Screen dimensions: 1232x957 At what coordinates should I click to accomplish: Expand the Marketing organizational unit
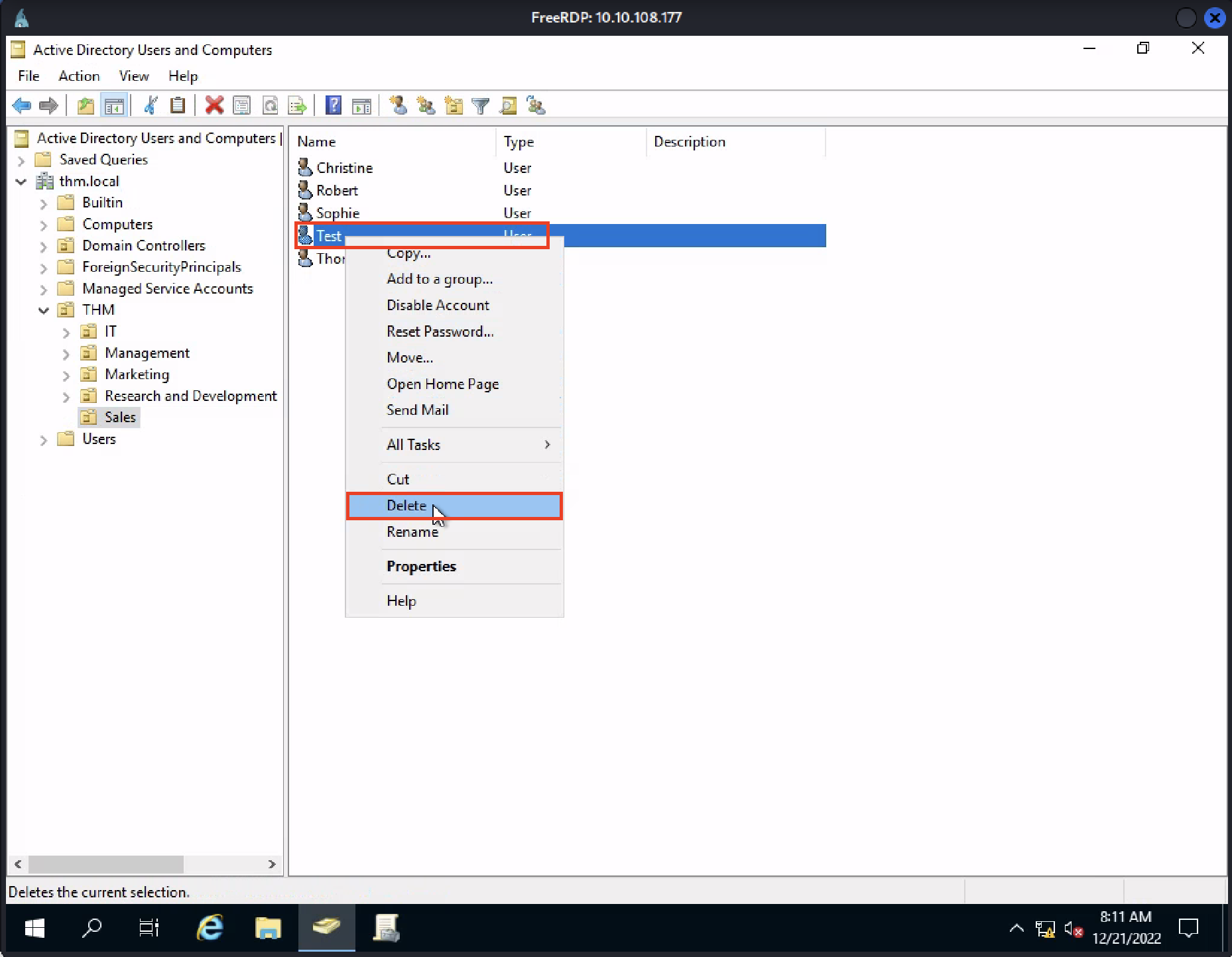66,375
